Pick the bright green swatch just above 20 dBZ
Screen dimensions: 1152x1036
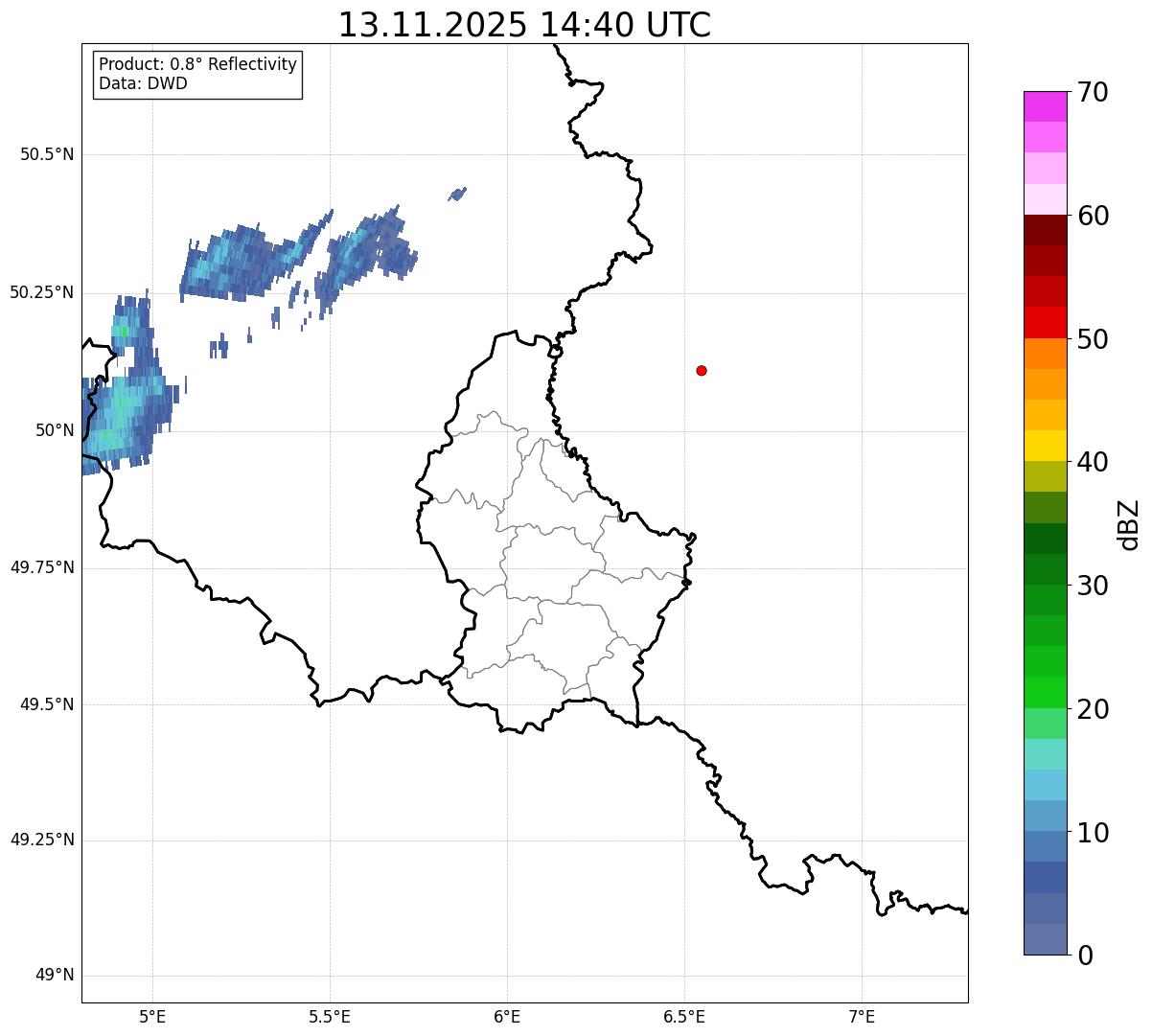coord(1045,693)
